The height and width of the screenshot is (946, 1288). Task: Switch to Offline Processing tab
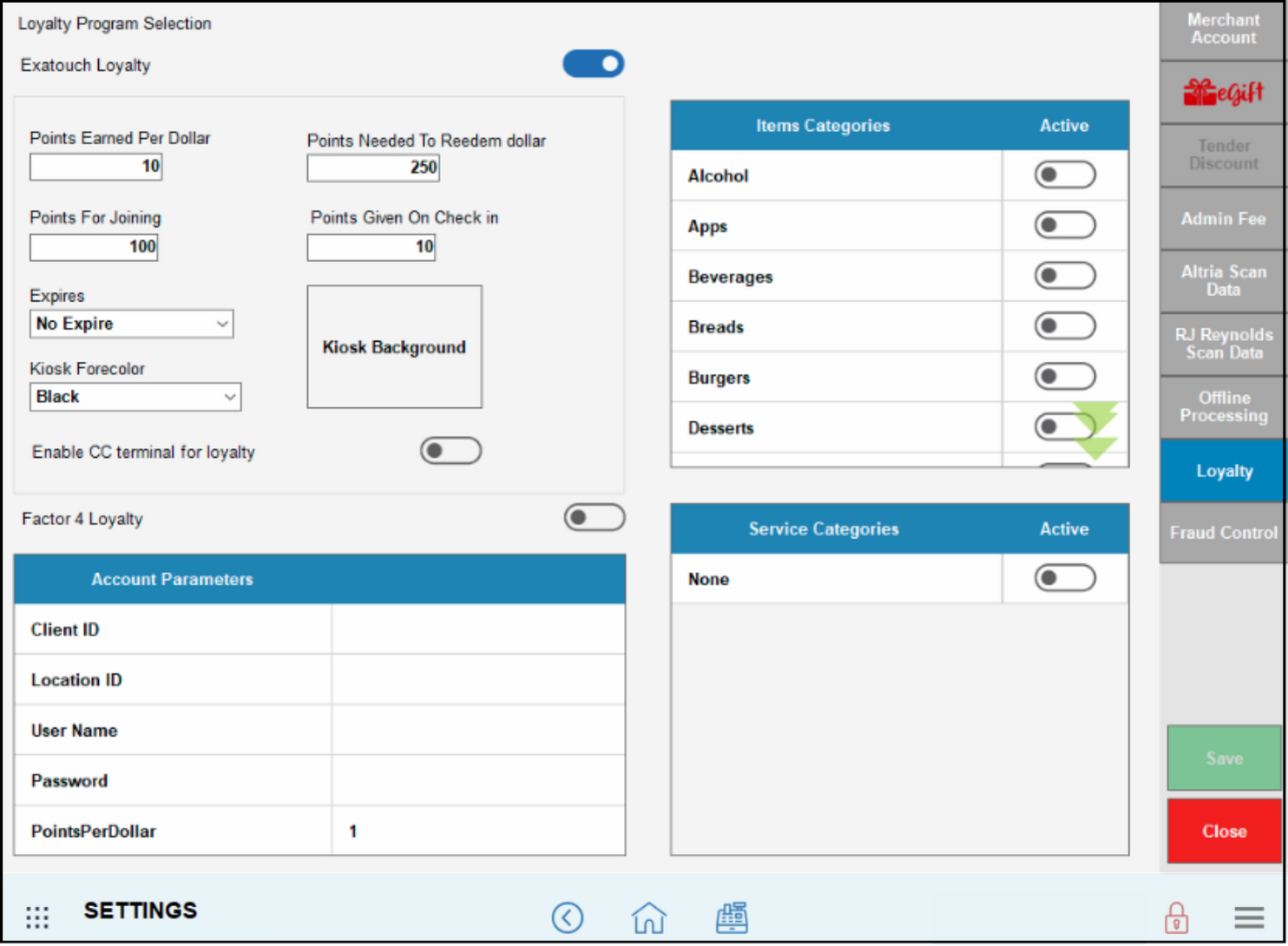pos(1223,407)
